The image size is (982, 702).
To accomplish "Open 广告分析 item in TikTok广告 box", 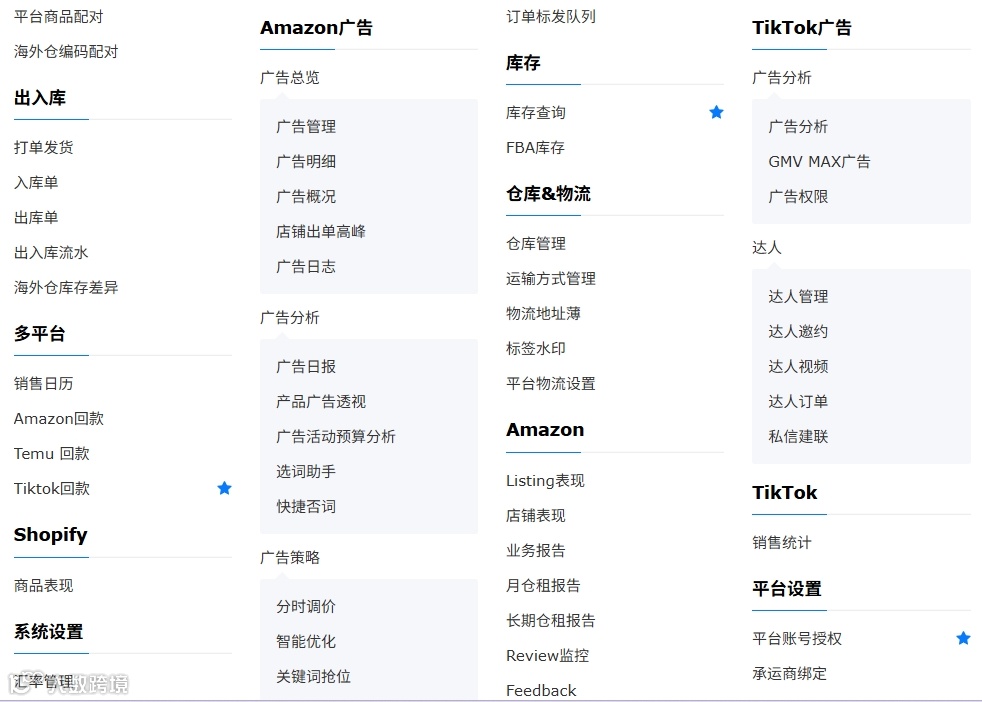I will click(798, 126).
